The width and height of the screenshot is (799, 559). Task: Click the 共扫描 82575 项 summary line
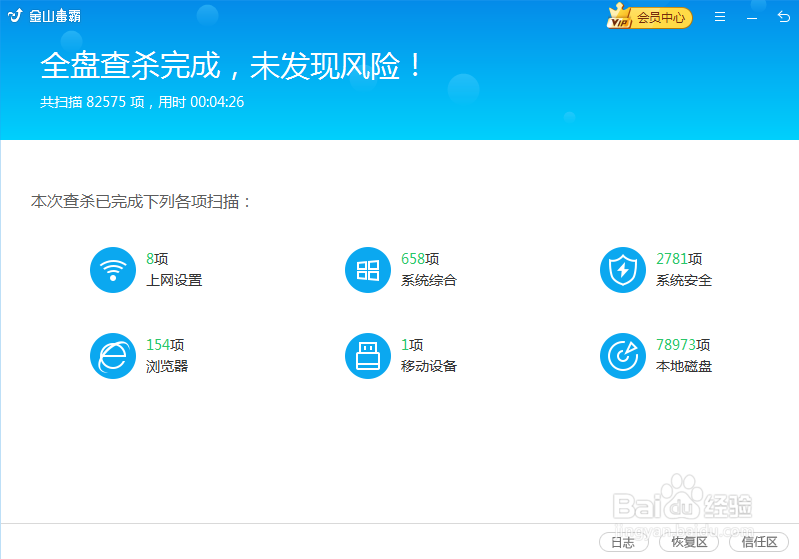[x=142, y=102]
